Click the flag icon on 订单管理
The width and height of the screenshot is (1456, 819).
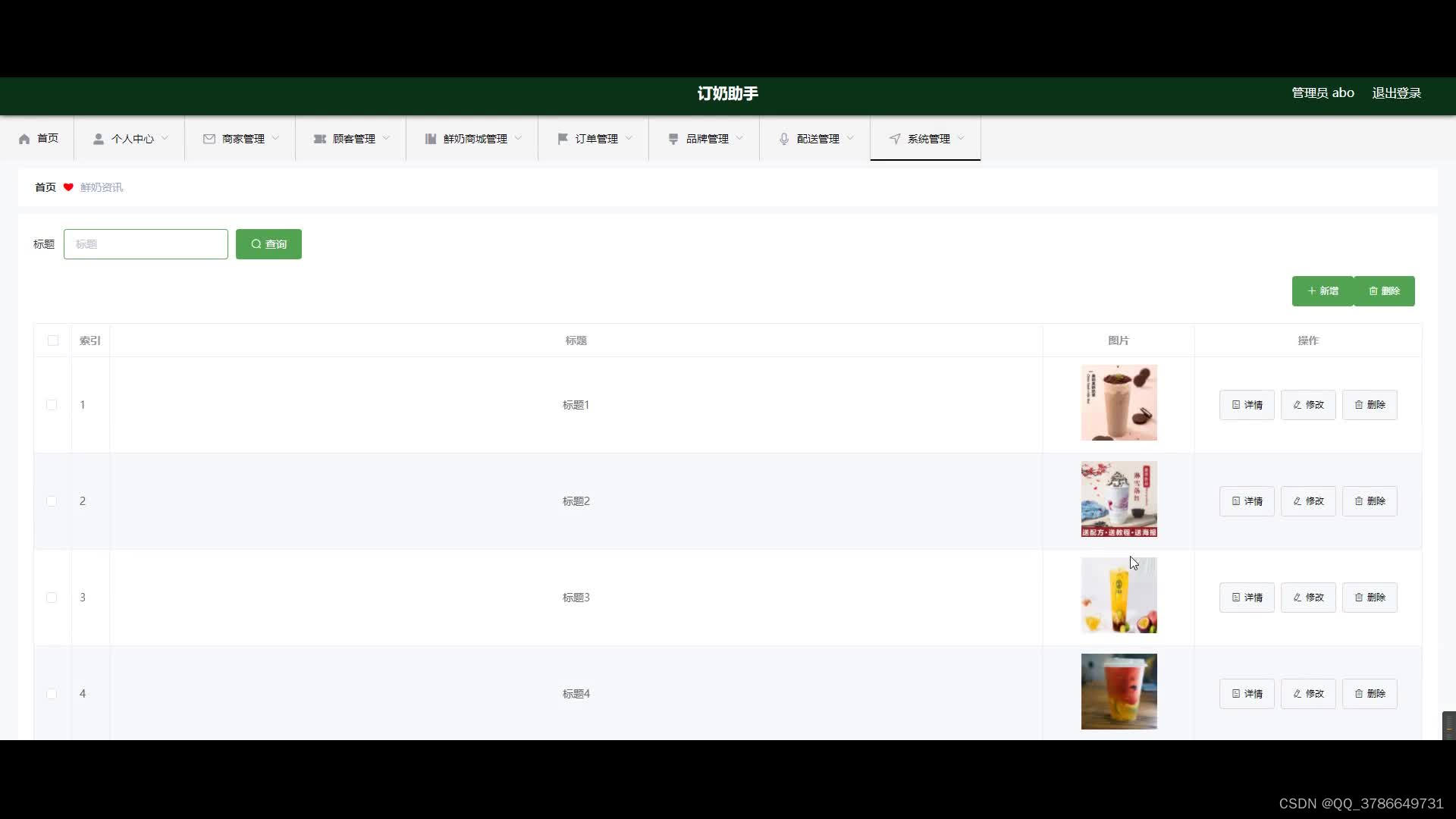tap(563, 139)
